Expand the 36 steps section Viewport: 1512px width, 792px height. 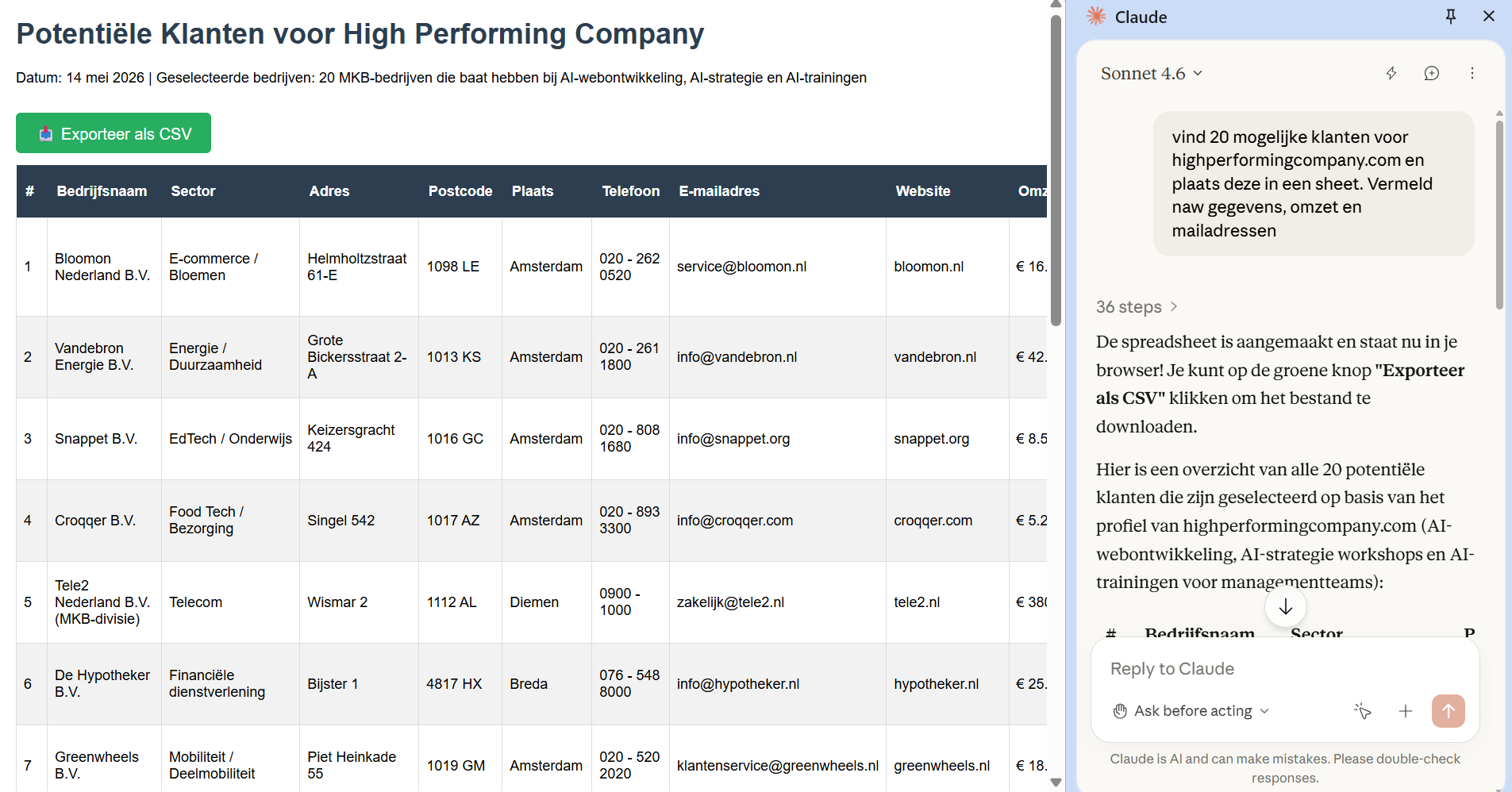point(1137,307)
